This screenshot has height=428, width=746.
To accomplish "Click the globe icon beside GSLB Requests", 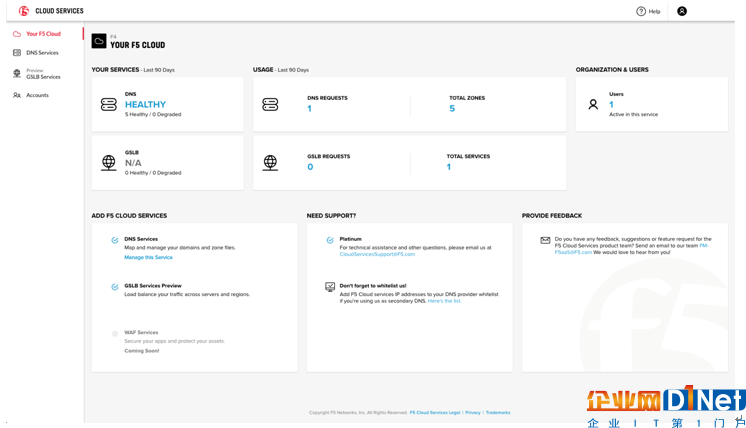I will pos(270,163).
